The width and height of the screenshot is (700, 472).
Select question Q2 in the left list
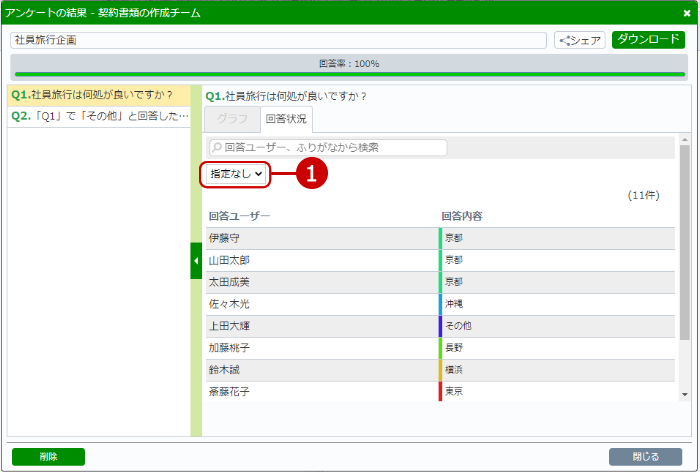pos(99,117)
